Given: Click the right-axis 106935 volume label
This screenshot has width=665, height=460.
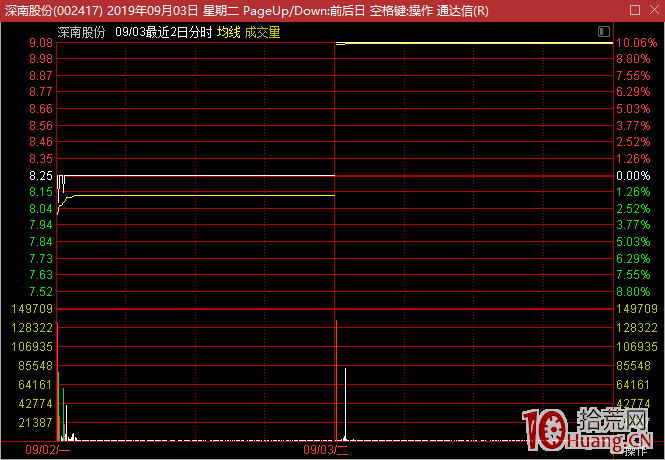Looking at the screenshot, I should (x=637, y=347).
